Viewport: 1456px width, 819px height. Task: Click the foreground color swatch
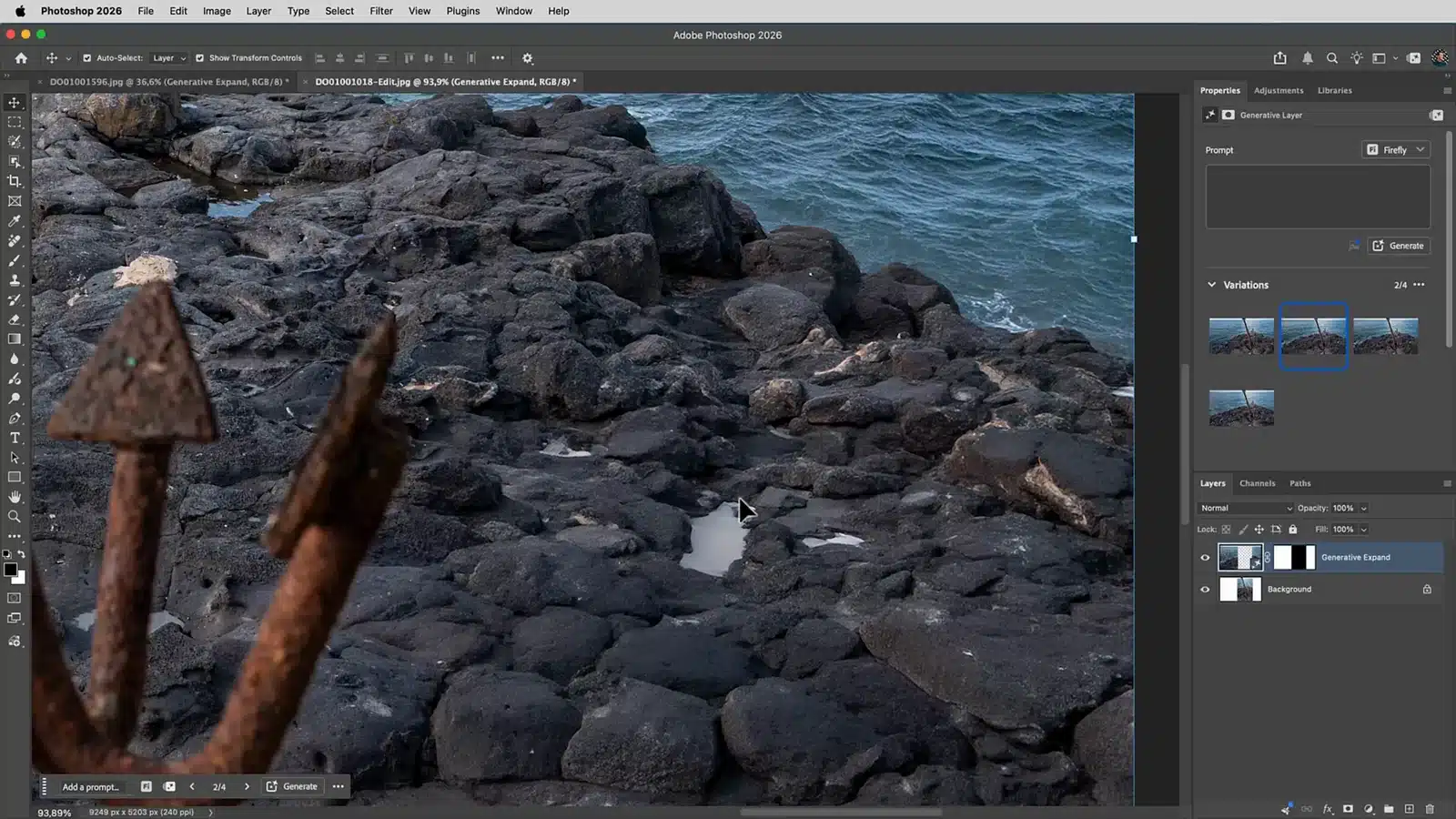tap(11, 571)
